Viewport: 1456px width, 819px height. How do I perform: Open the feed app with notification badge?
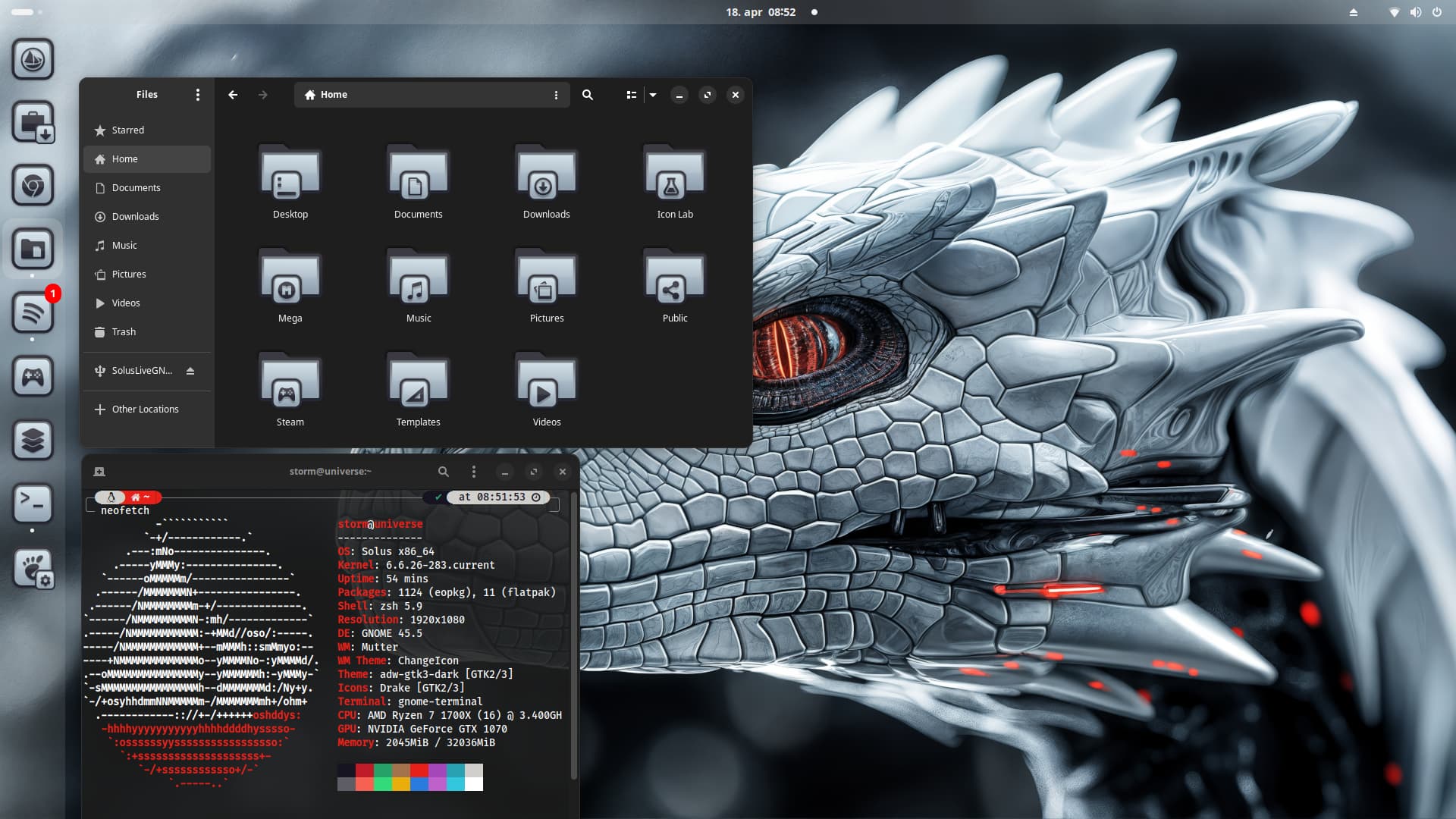(33, 312)
